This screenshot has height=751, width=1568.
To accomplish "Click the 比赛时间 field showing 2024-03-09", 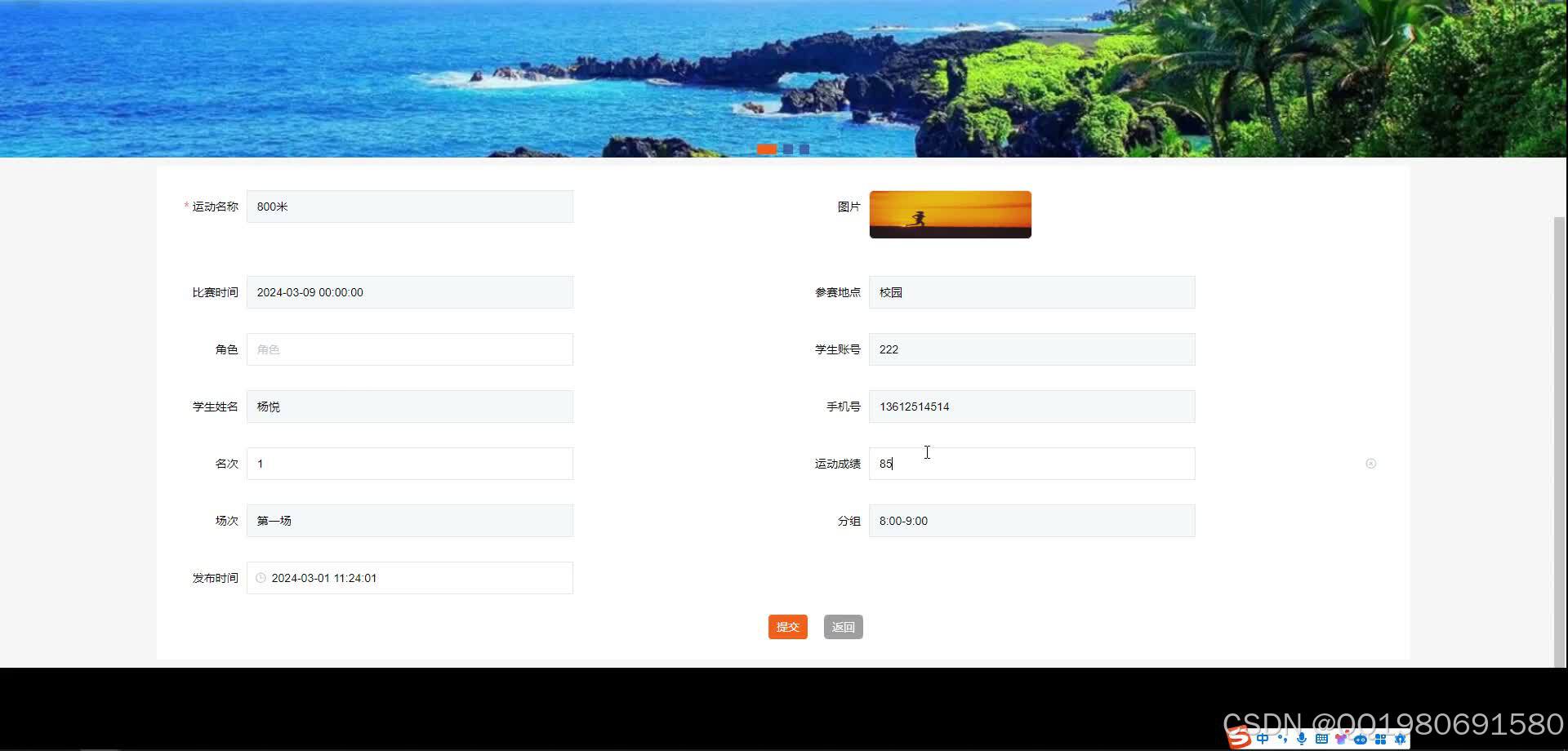I will 410,292.
